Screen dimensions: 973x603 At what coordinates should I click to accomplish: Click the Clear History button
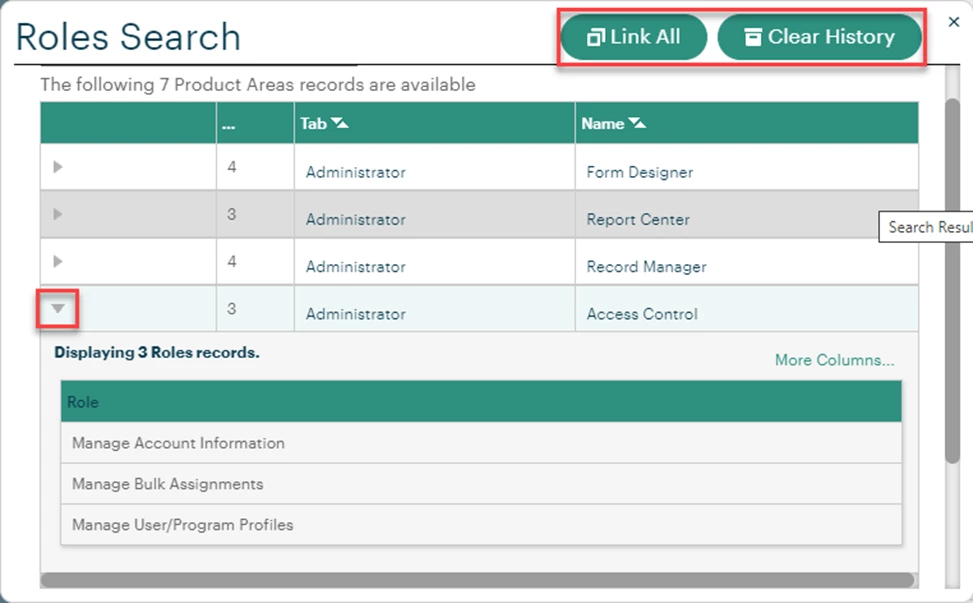pyautogui.click(x=819, y=37)
